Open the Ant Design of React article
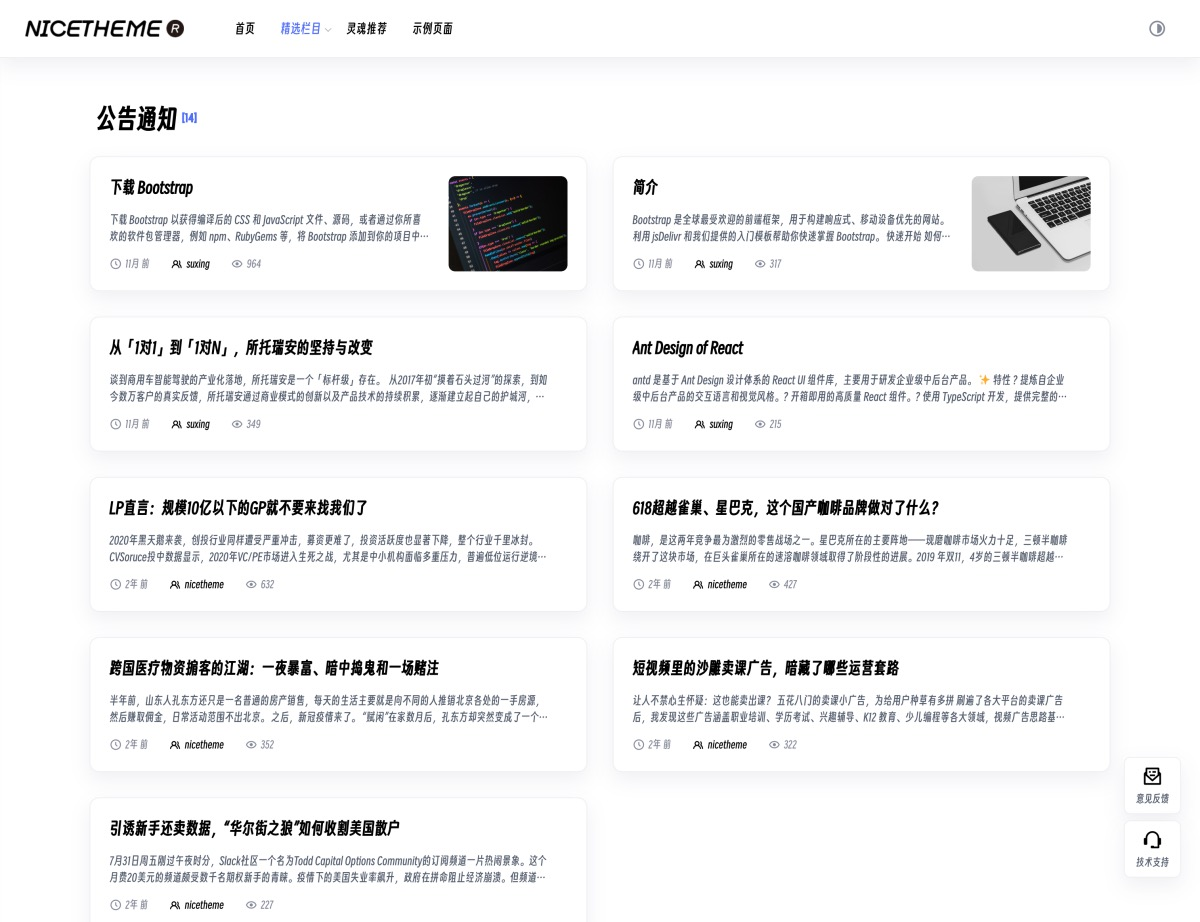 click(x=687, y=348)
